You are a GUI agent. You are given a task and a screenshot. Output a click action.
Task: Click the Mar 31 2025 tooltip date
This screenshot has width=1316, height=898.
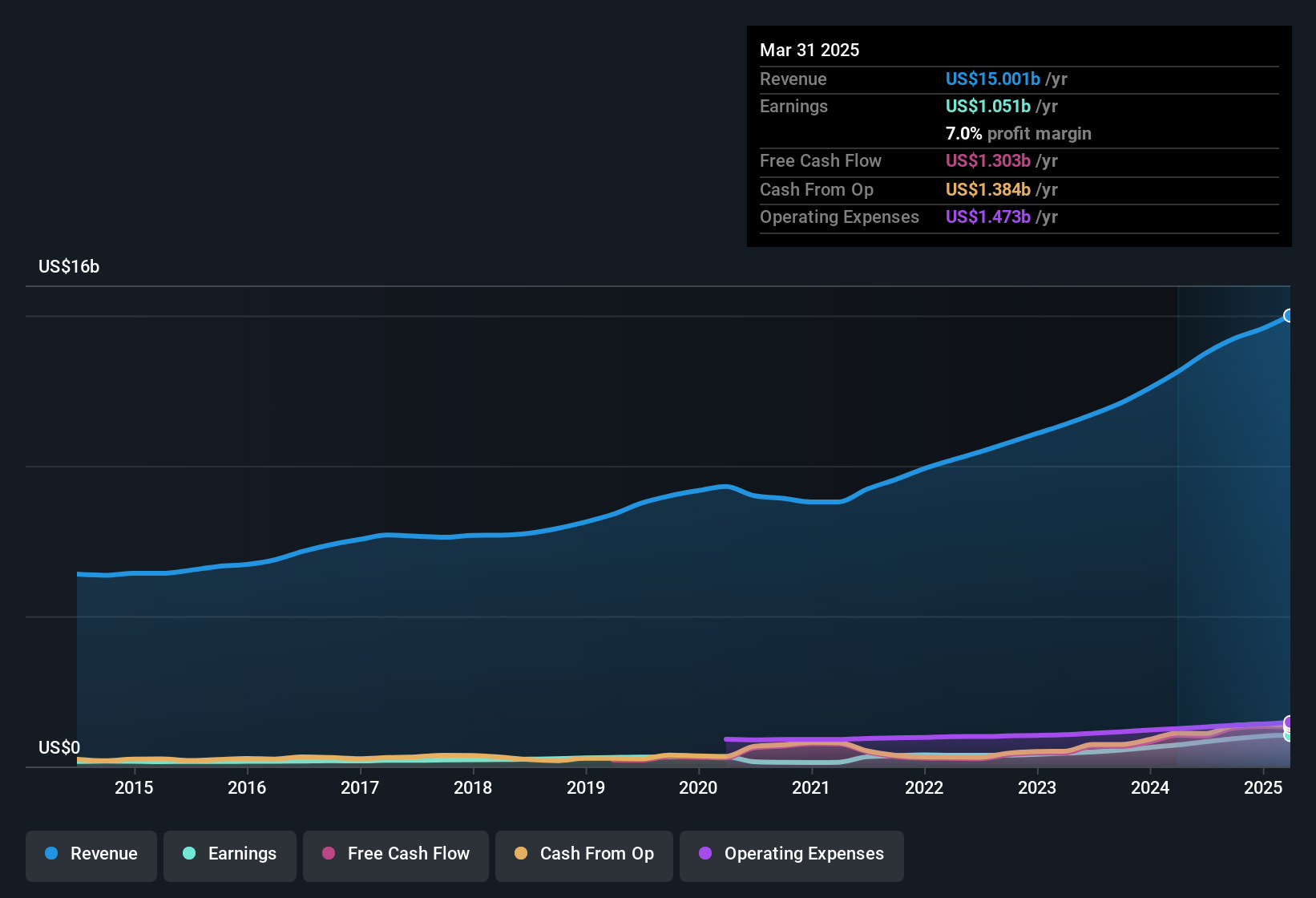click(x=809, y=50)
